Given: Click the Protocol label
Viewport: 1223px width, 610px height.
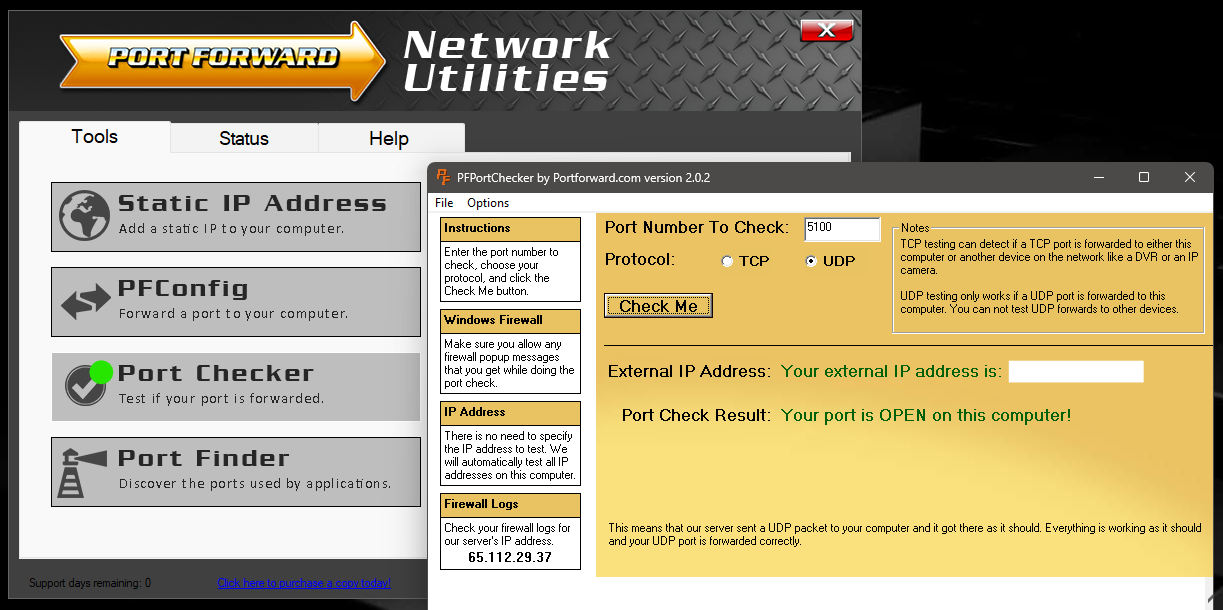Looking at the screenshot, I should click(640, 260).
